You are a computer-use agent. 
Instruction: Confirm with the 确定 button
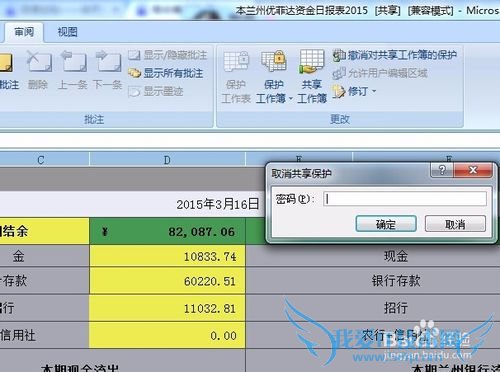click(386, 224)
